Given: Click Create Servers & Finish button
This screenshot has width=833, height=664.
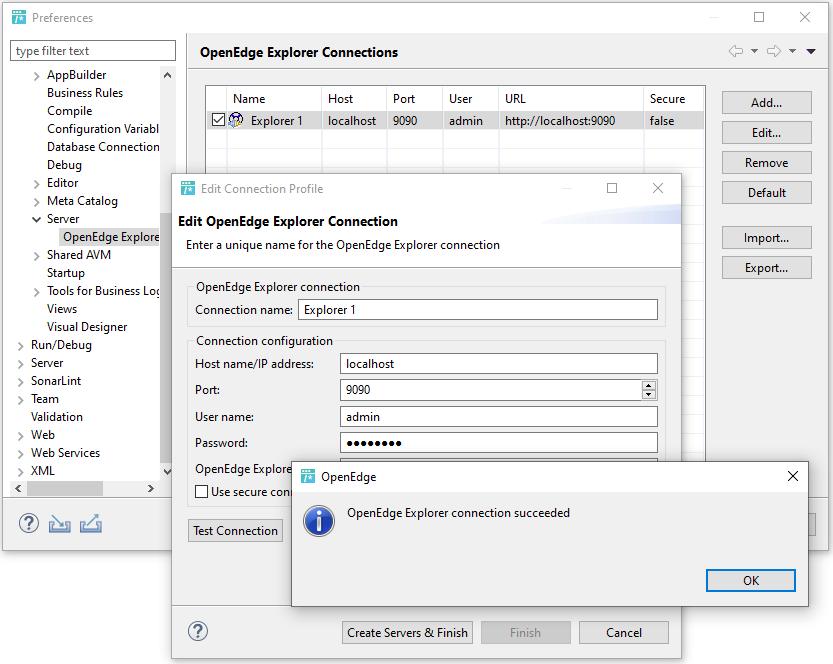Looking at the screenshot, I should coord(407,633).
